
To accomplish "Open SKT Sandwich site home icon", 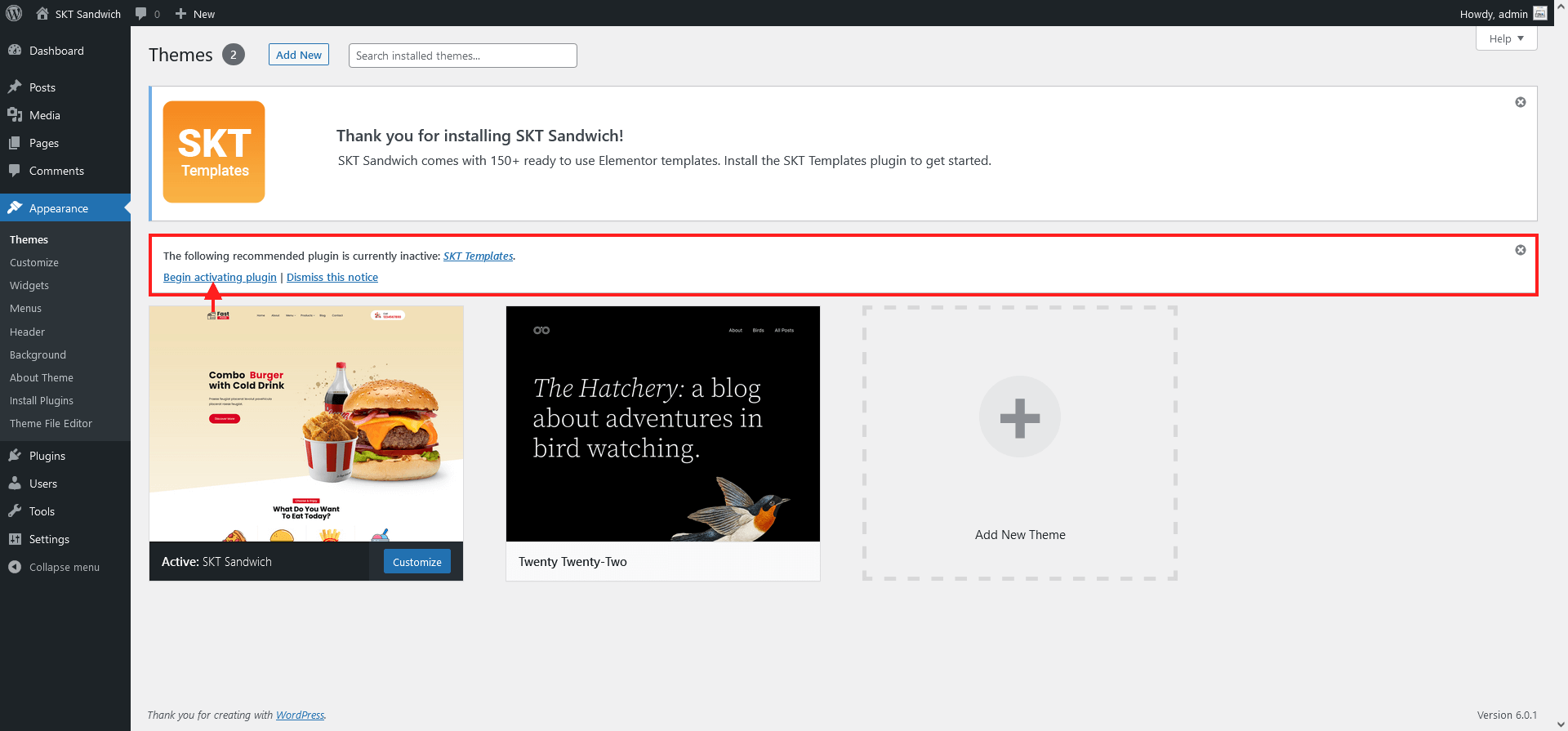I will (x=42, y=13).
